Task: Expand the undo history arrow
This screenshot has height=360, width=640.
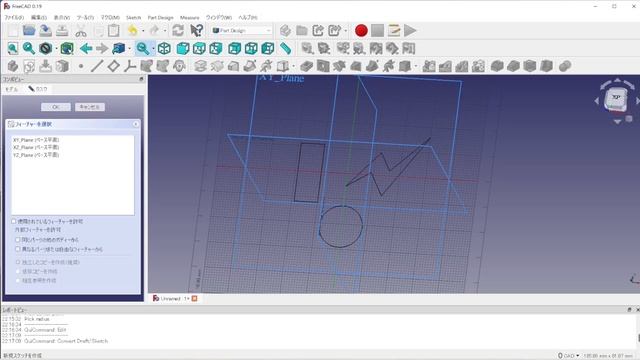Action: (143, 31)
